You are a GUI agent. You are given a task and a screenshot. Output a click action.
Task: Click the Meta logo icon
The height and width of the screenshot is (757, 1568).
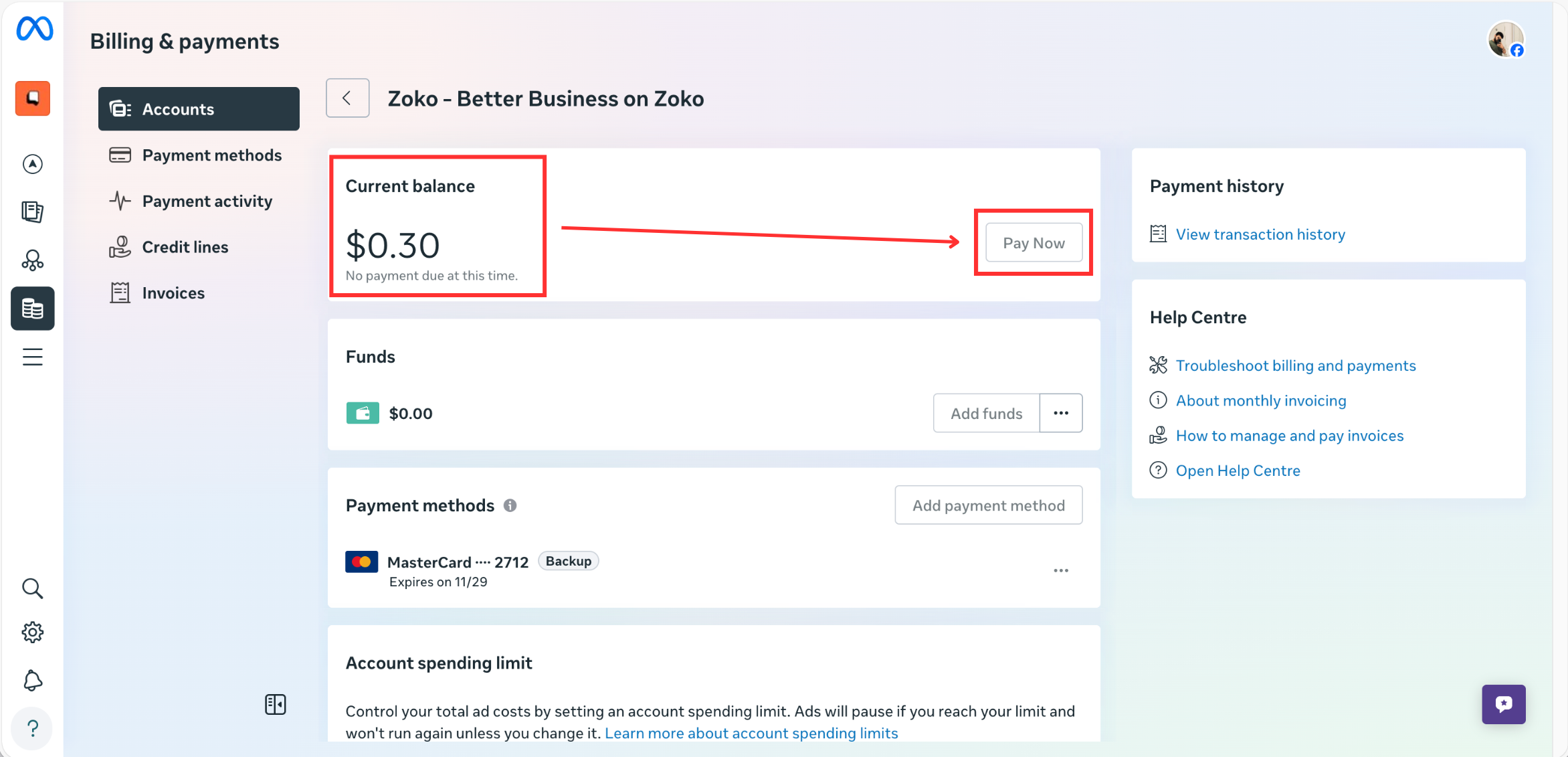[34, 29]
